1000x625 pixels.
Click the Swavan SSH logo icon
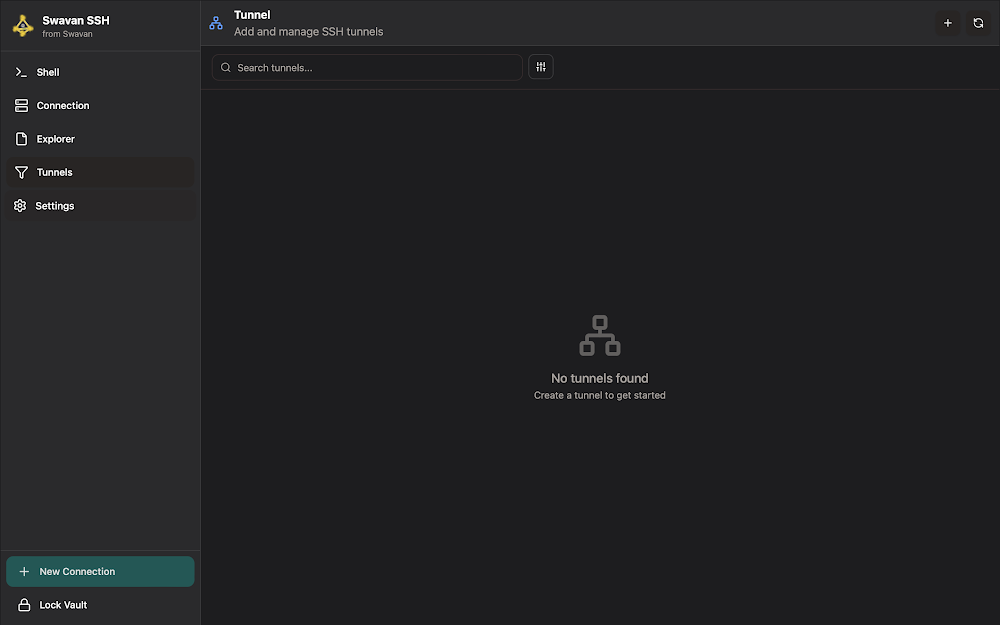coord(22,25)
